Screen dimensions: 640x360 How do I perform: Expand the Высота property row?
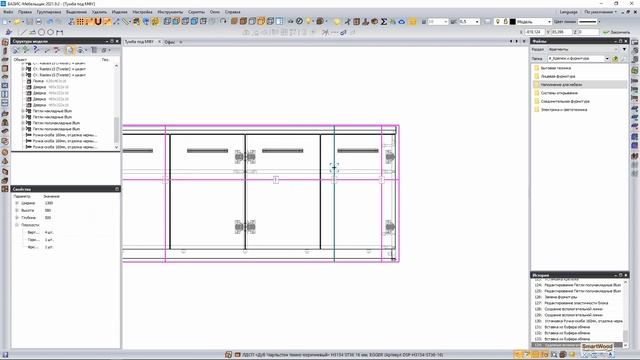coord(17,211)
